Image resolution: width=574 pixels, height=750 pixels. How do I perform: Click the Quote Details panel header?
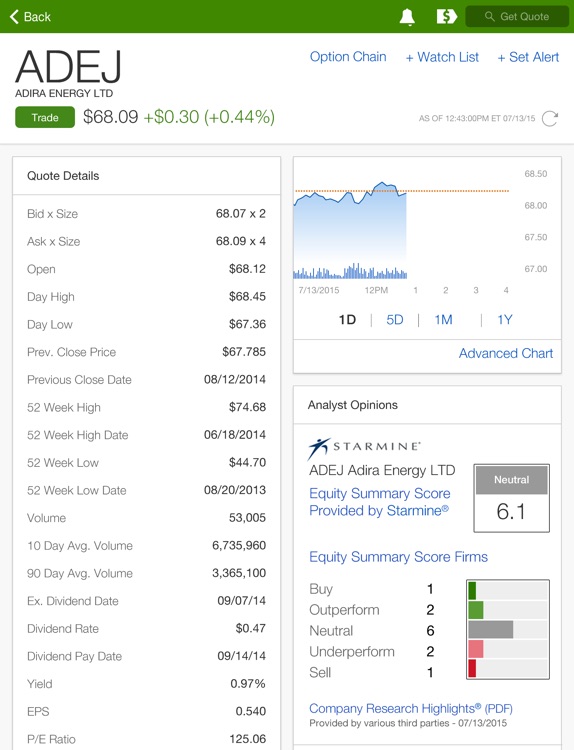click(x=146, y=176)
